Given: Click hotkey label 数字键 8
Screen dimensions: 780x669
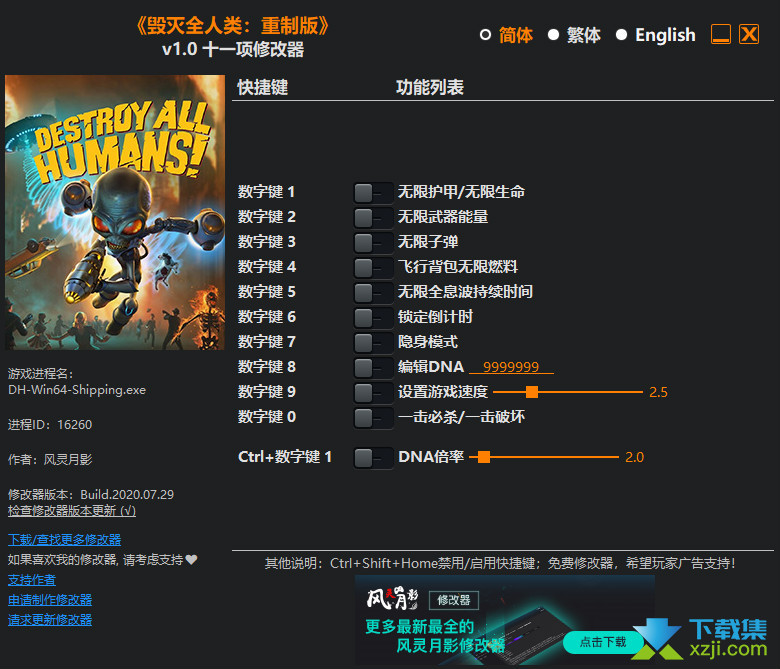Looking at the screenshot, I should 267,367.
